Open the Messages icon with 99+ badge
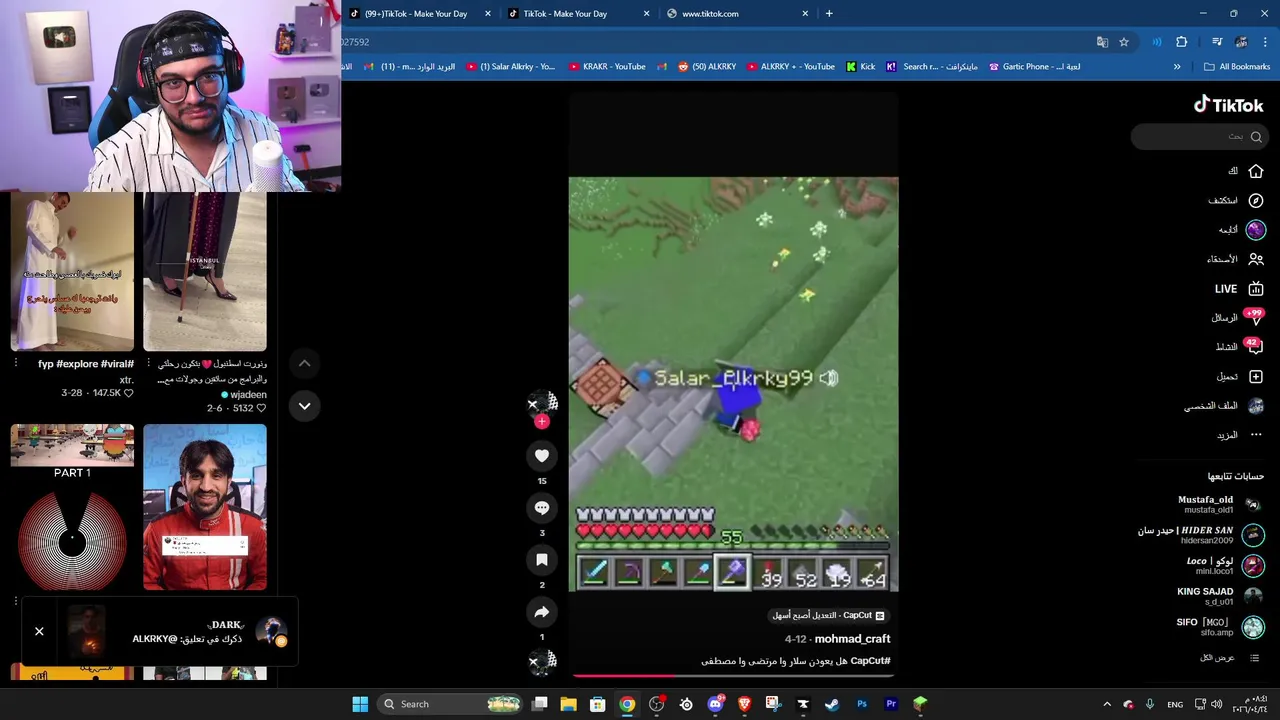This screenshot has width=1280, height=720. (x=1255, y=318)
